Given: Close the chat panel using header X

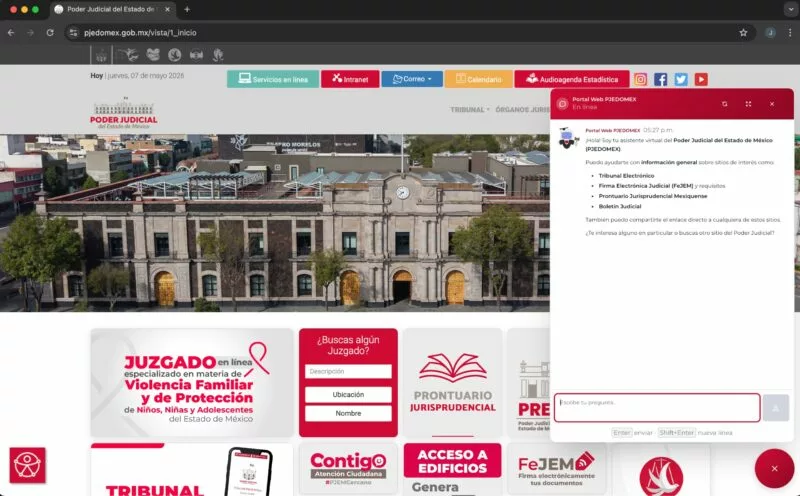Looking at the screenshot, I should point(772,104).
